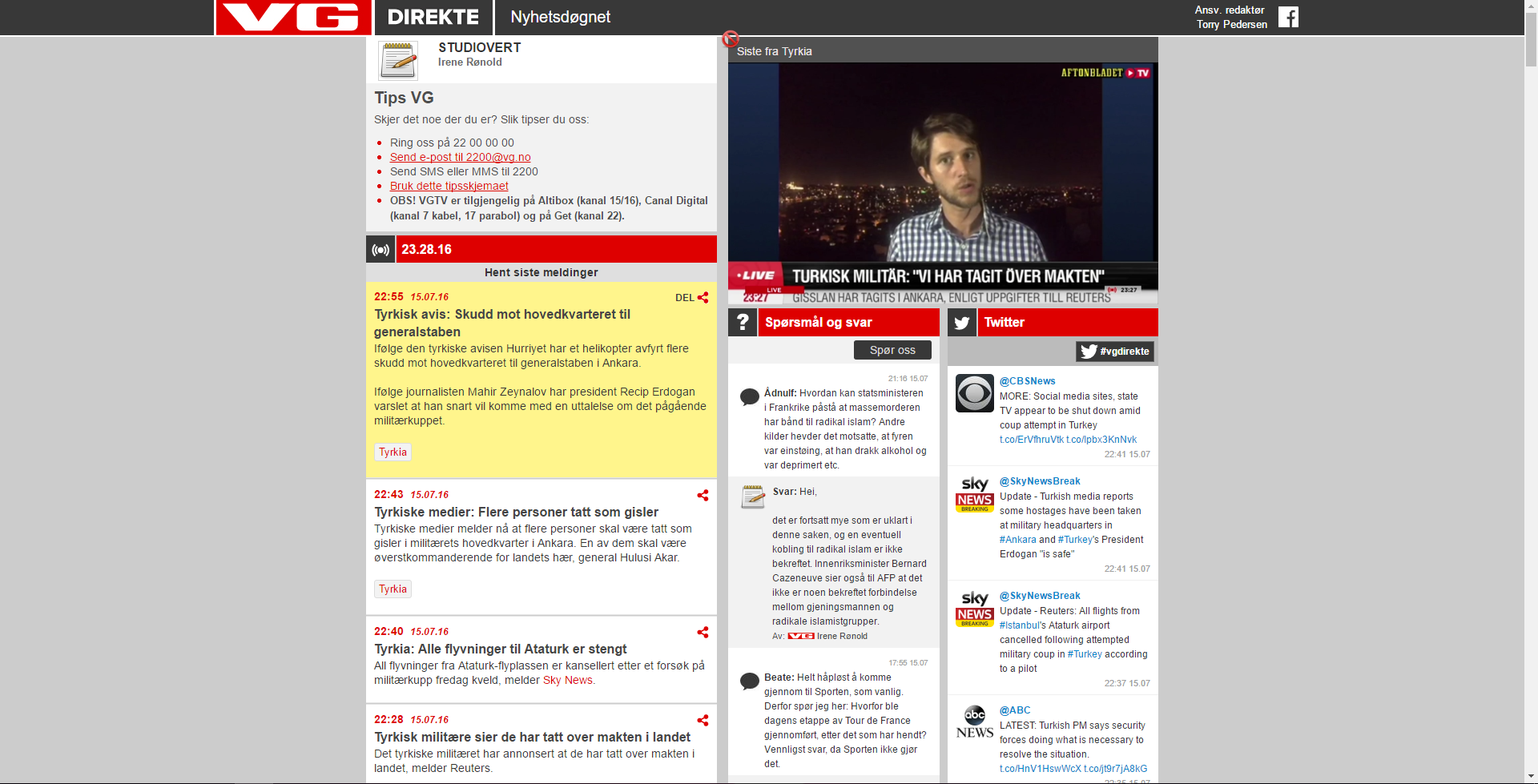
Task: Share the 22:43 hostages post
Action: 703,495
